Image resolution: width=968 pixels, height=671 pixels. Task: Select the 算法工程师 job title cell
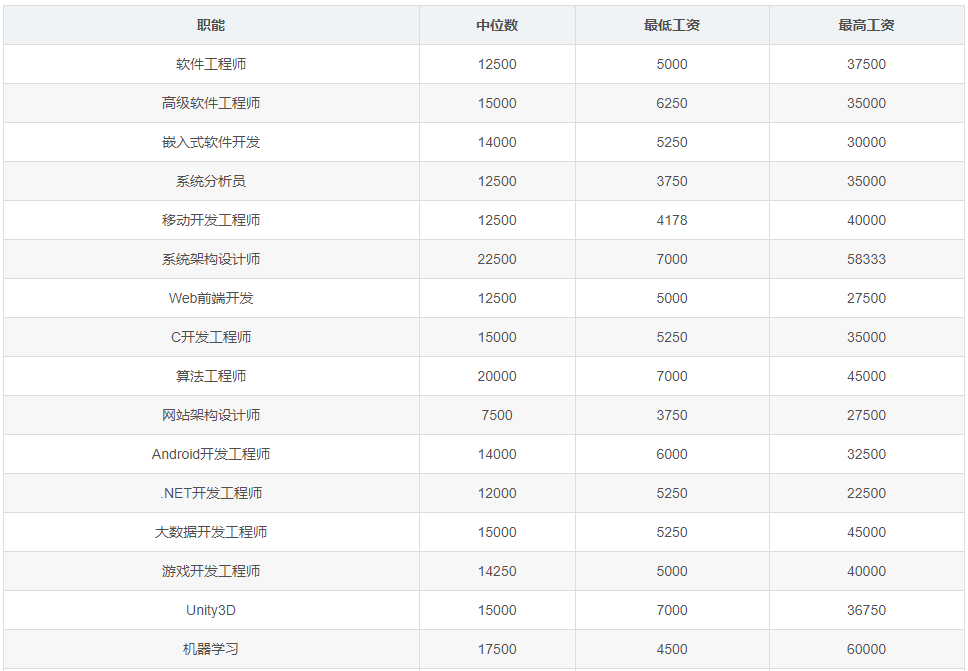click(211, 376)
